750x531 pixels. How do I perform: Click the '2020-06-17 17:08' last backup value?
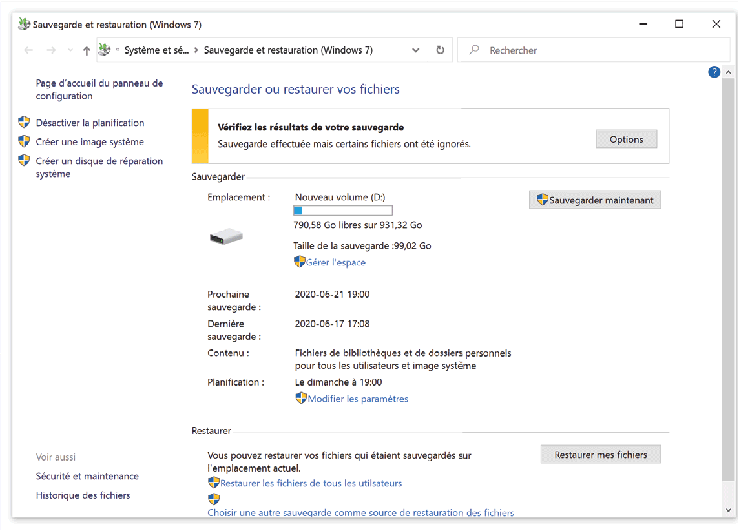(332, 324)
